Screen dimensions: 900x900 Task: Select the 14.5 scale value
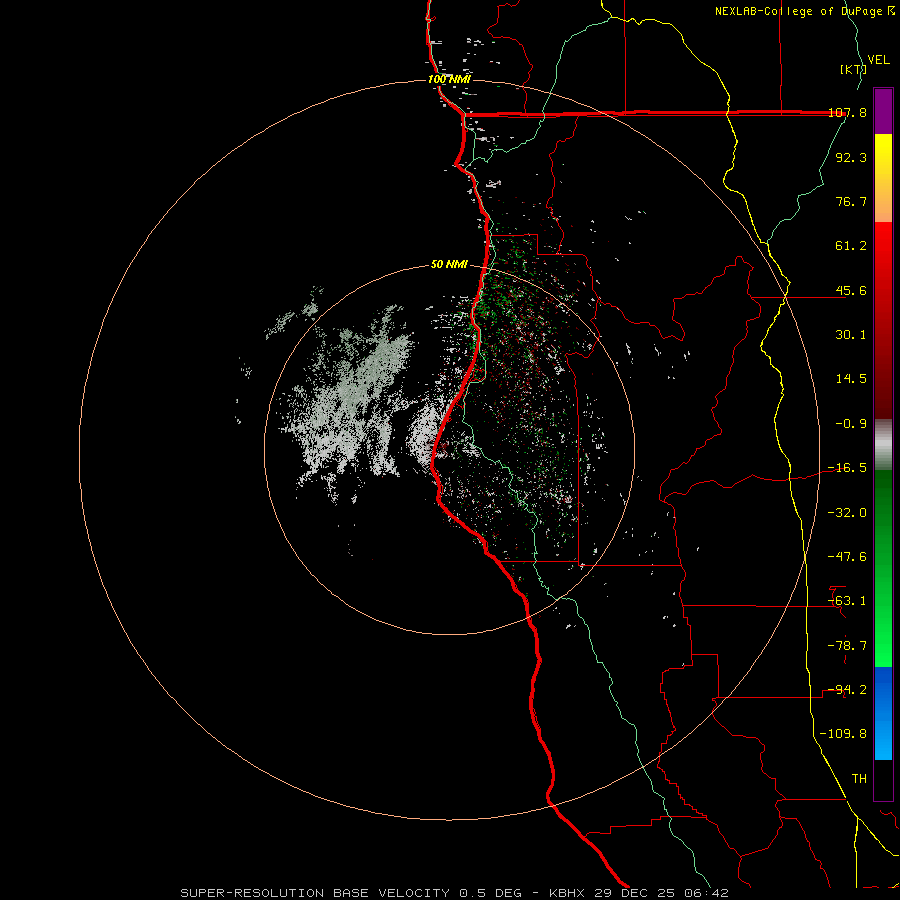851,379
